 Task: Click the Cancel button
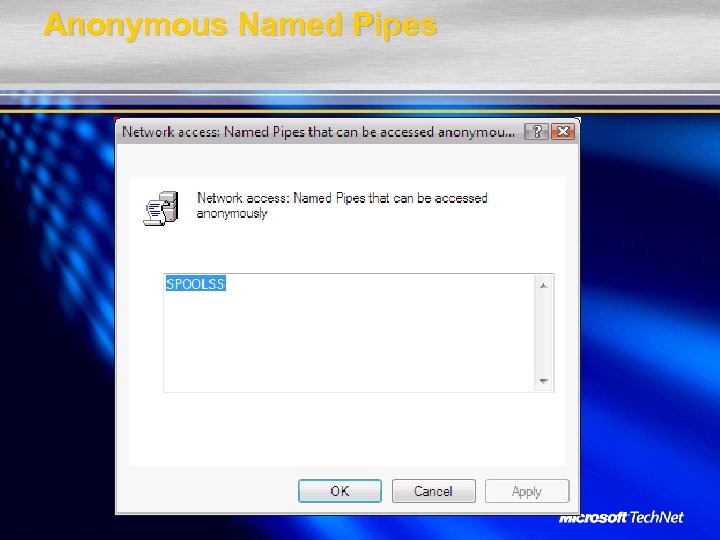433,491
